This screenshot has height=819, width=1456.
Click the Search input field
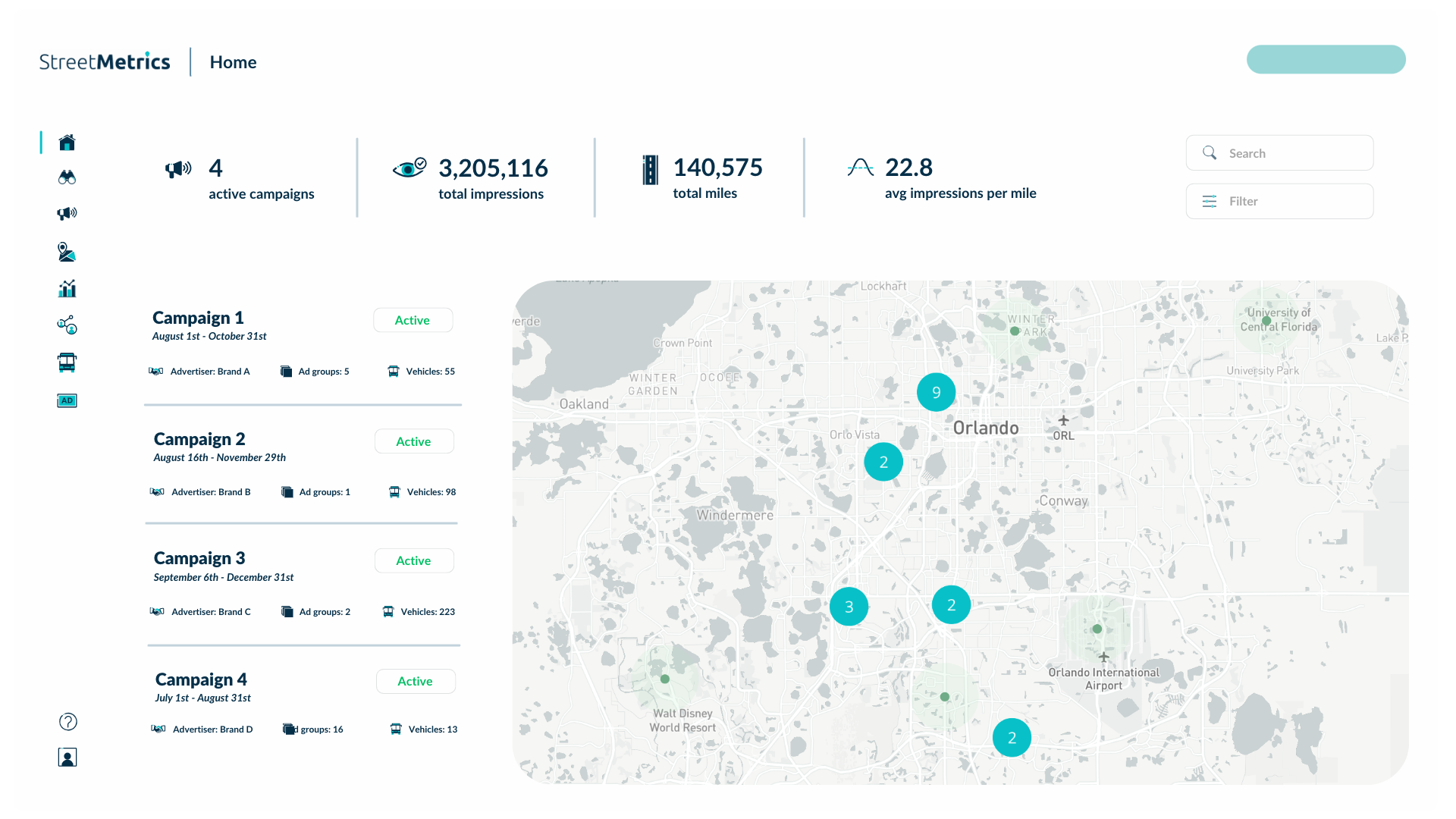coord(1279,153)
